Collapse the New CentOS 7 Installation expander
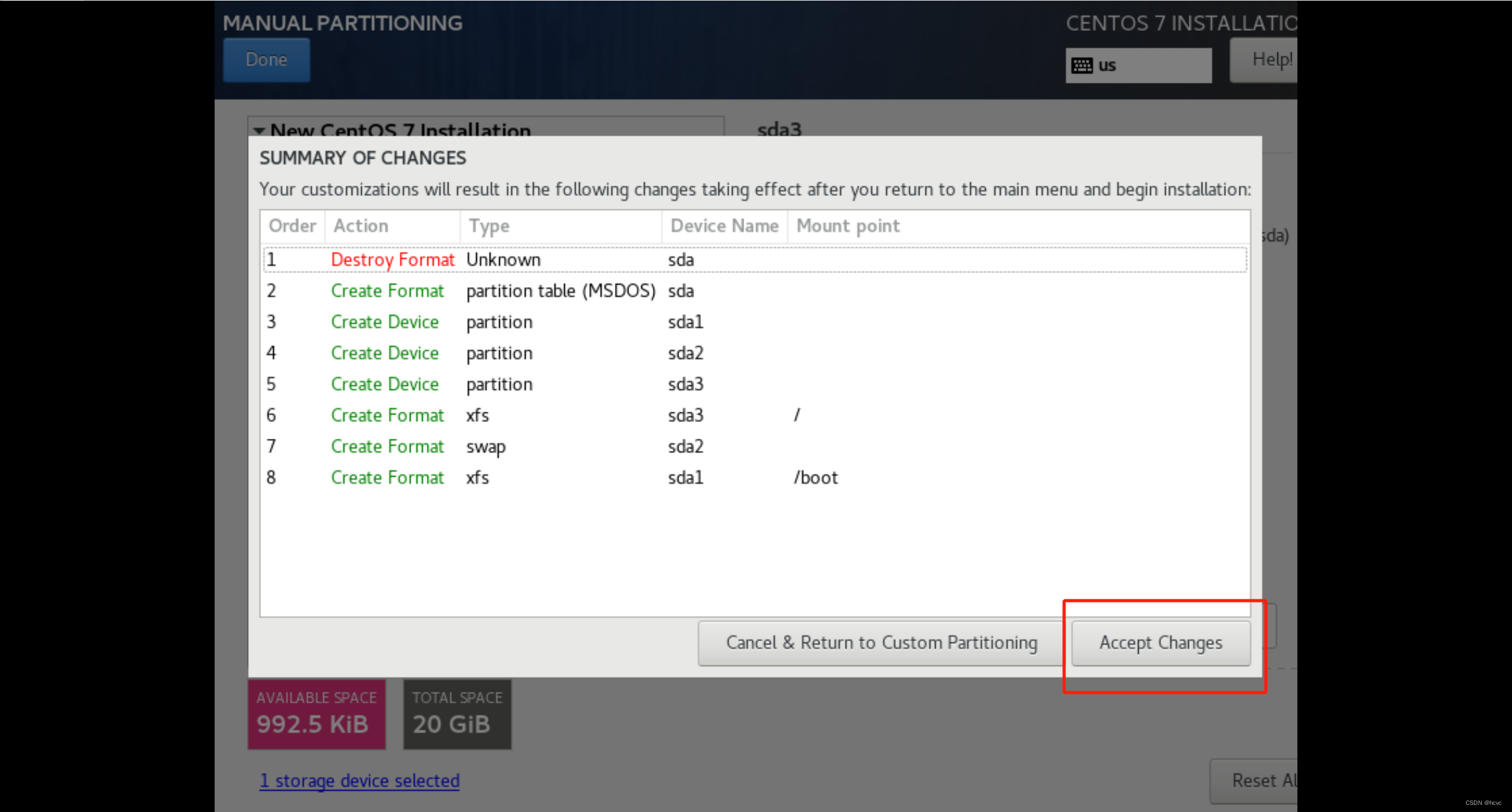1512x812 pixels. [259, 130]
